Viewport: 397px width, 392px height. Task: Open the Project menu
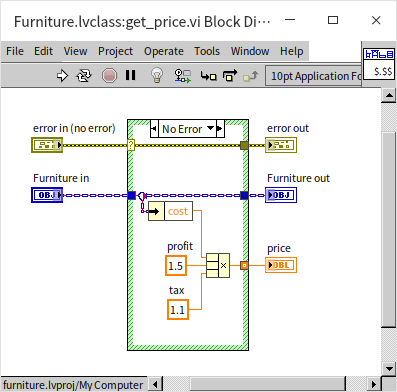(115, 51)
